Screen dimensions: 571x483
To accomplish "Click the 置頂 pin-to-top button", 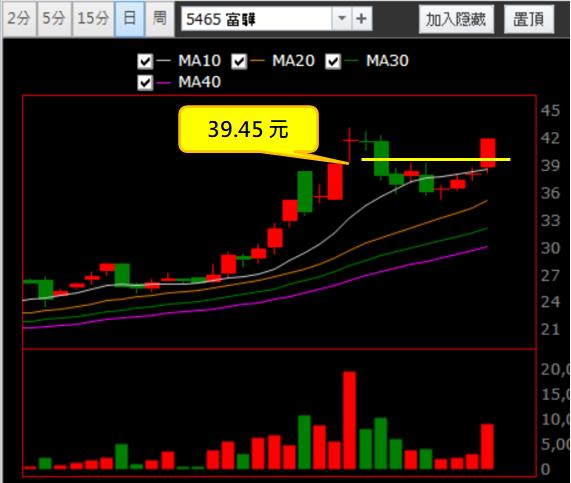I will pyautogui.click(x=529, y=19).
